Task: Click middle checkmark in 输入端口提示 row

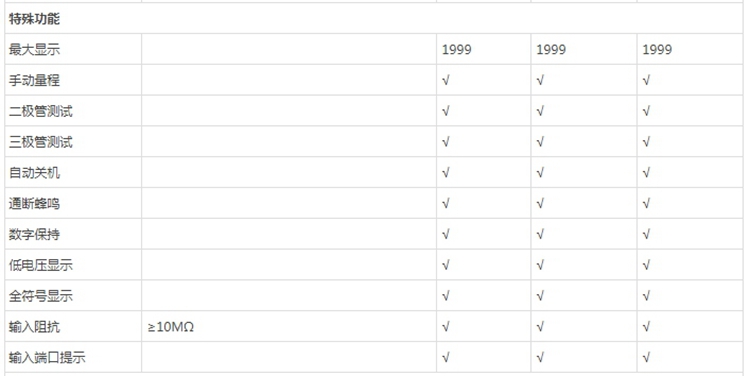Action: click(540, 357)
